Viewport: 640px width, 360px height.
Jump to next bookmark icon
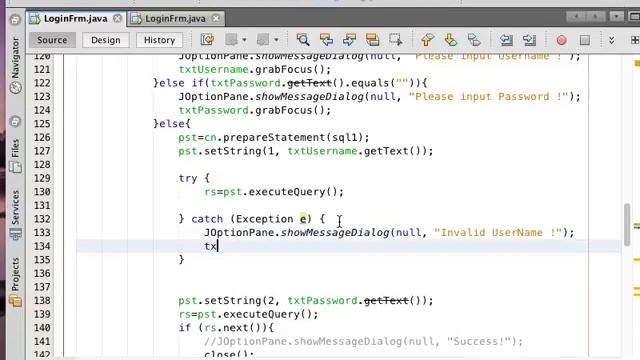click(x=451, y=40)
